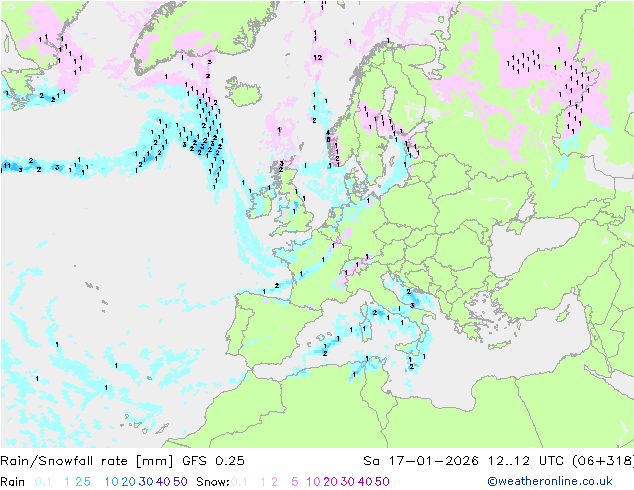Click the 'Rain' legend label
The height and width of the screenshot is (490, 634).
(13, 482)
